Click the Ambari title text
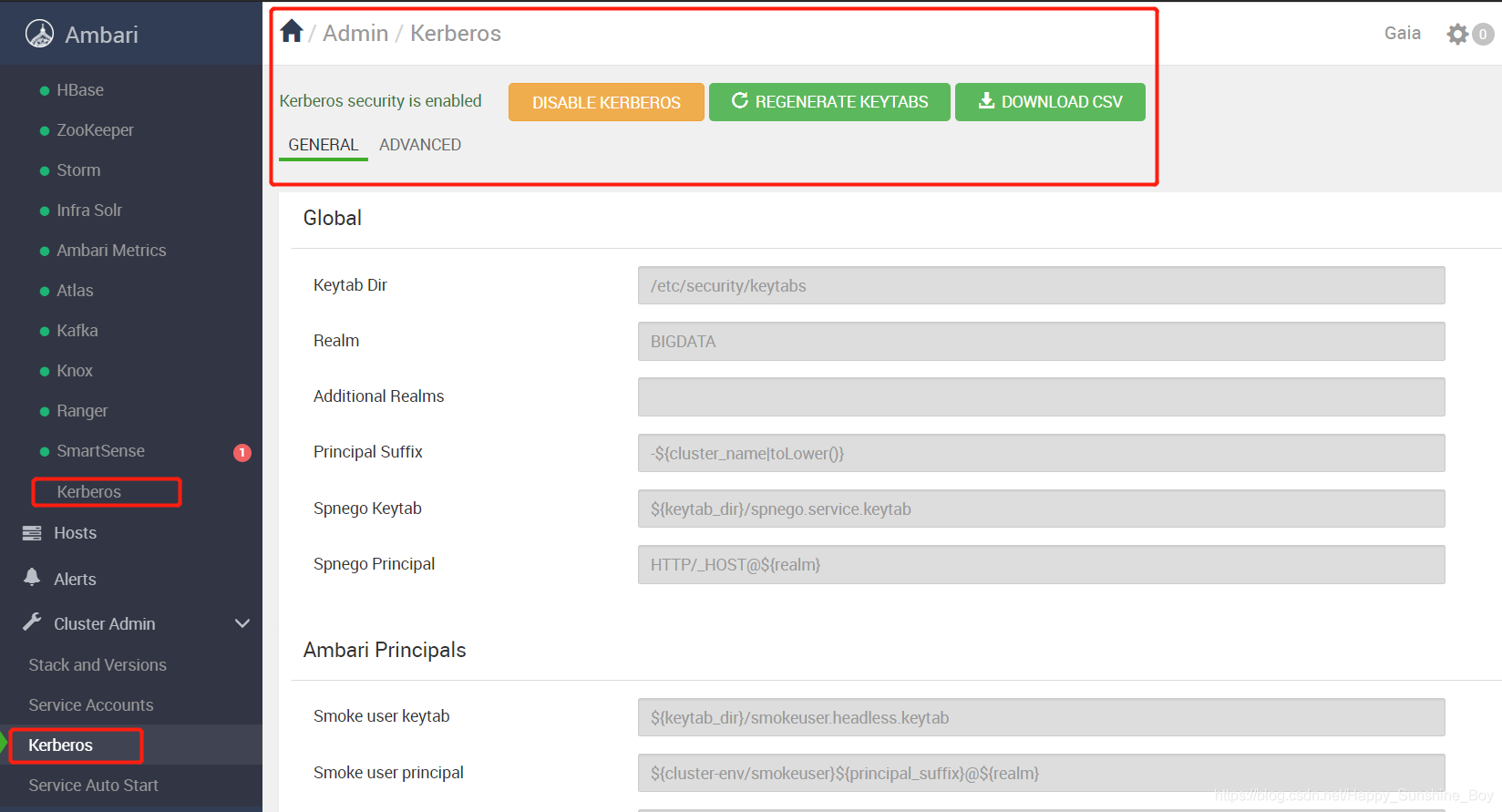The height and width of the screenshot is (812, 1502). [101, 35]
